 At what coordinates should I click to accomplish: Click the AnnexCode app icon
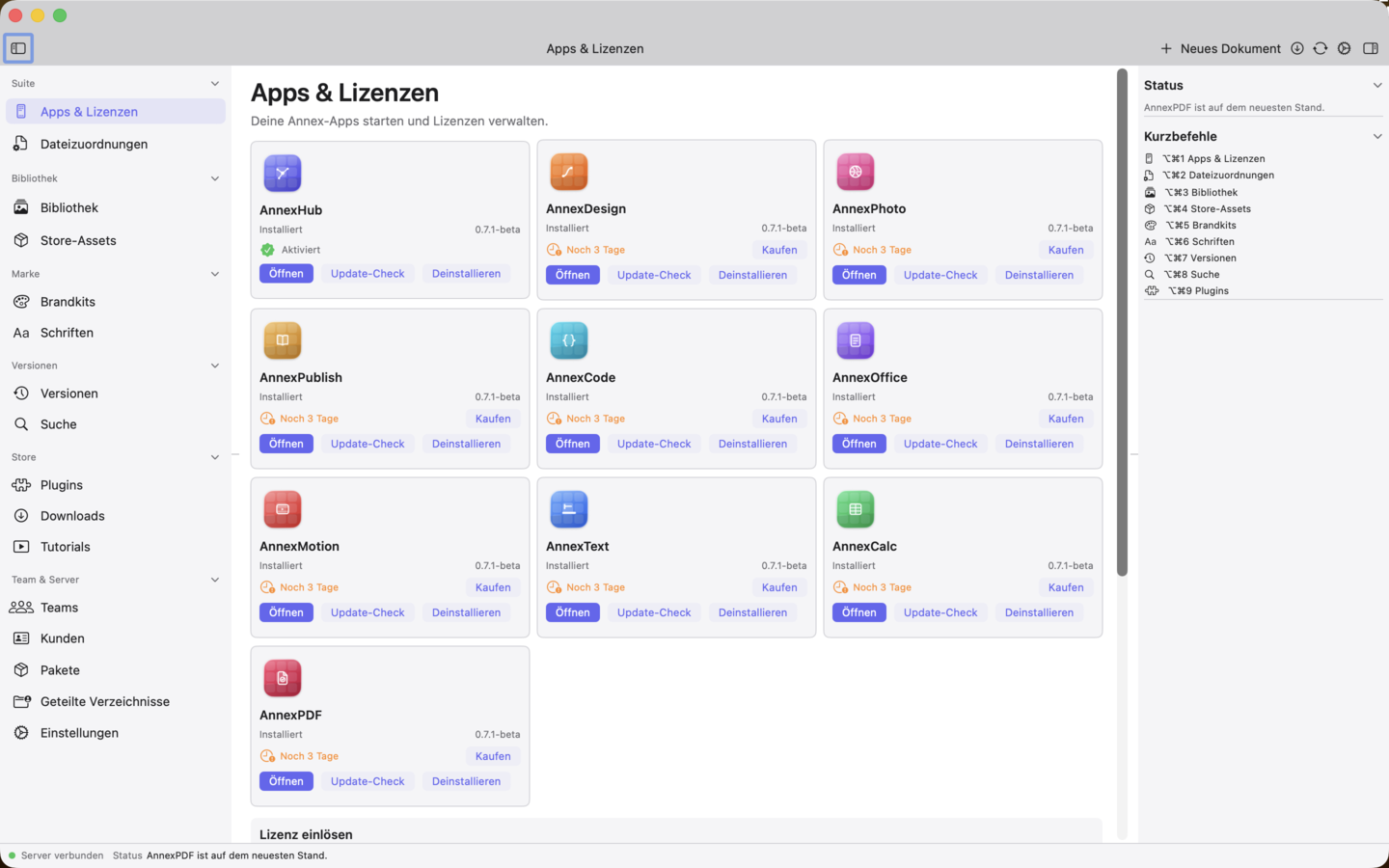pos(569,340)
